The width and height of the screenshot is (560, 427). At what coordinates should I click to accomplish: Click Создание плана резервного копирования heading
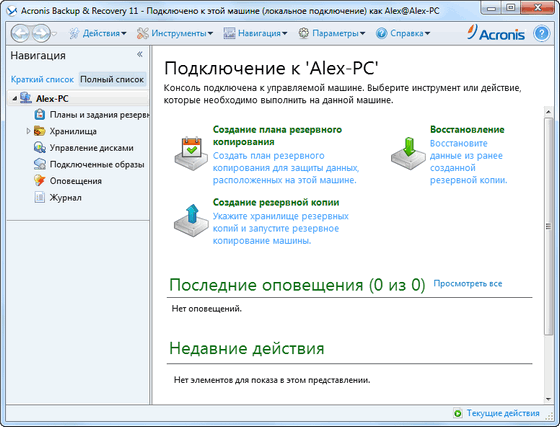point(277,136)
